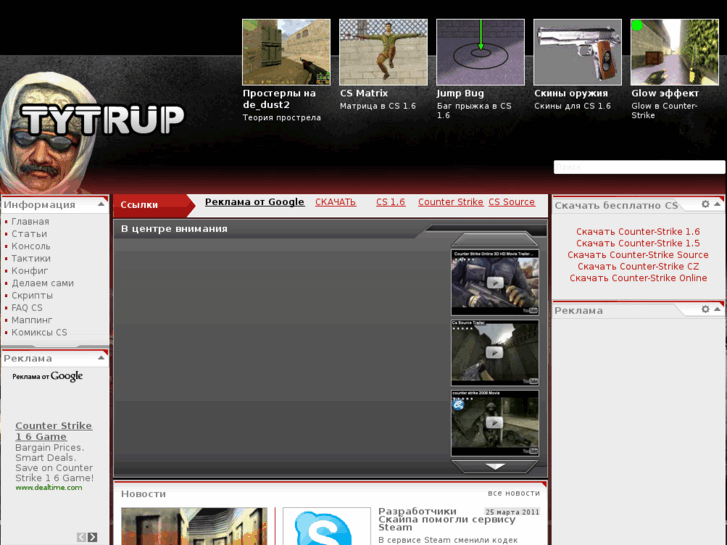Open the Jump Bug thumbnail image
This screenshot has width=727, height=545.
click(480, 52)
